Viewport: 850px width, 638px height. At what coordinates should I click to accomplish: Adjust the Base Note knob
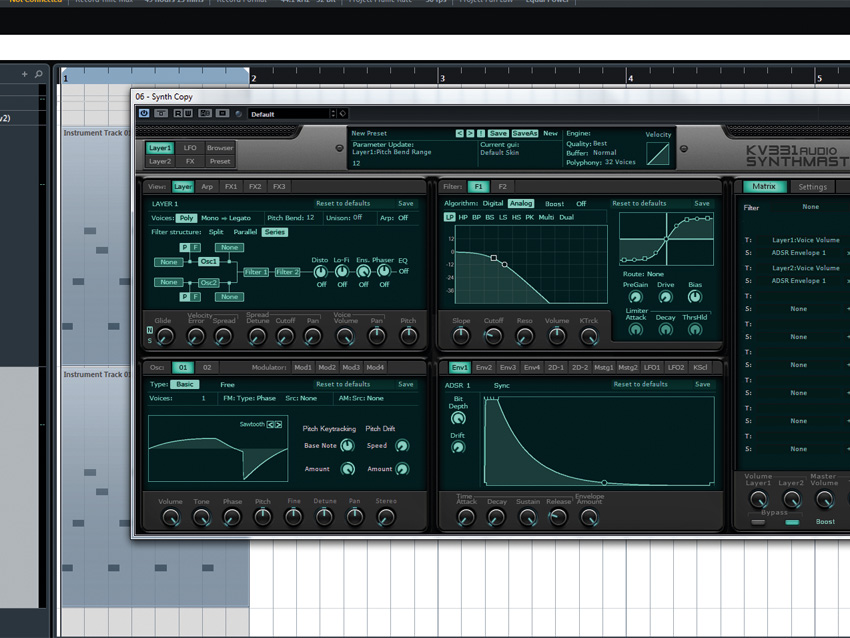347,446
